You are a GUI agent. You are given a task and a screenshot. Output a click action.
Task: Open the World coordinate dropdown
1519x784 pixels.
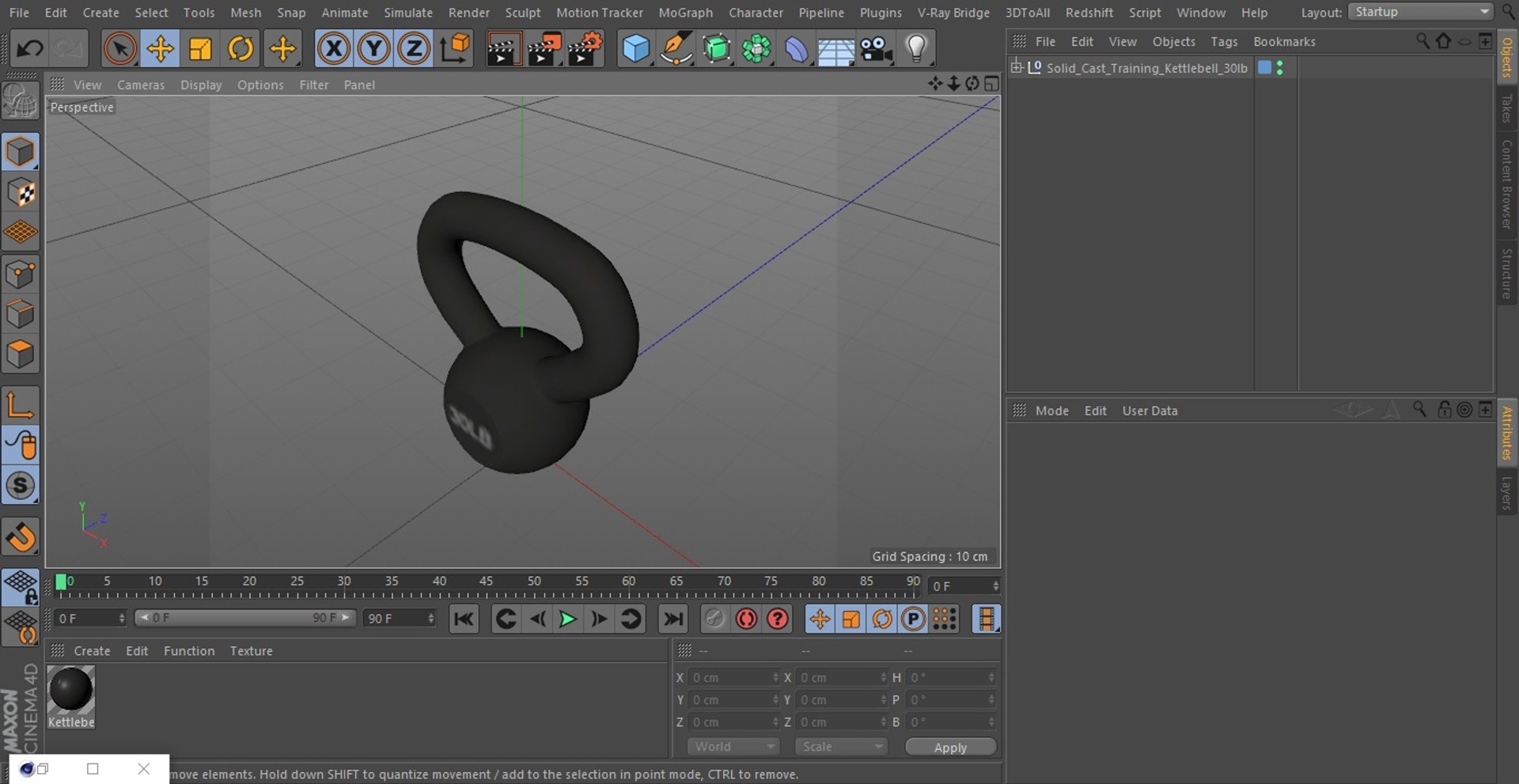[x=733, y=747]
